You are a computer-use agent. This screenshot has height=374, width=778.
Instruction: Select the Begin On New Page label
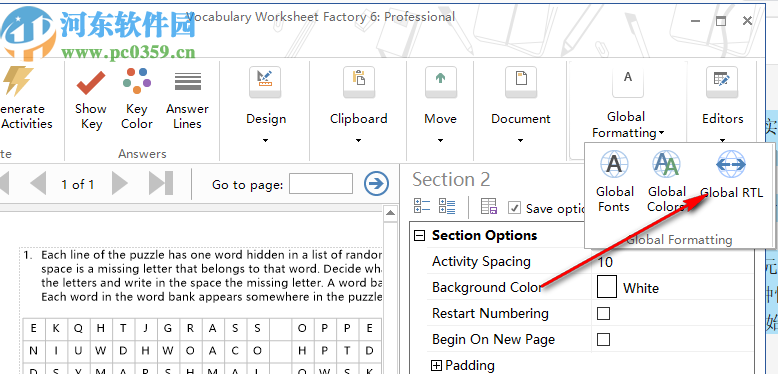pos(493,340)
